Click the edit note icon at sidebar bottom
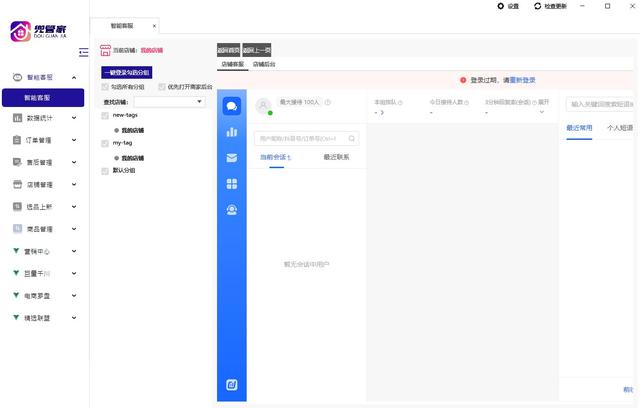Viewport: 640px width, 408px height. pyautogui.click(x=232, y=385)
